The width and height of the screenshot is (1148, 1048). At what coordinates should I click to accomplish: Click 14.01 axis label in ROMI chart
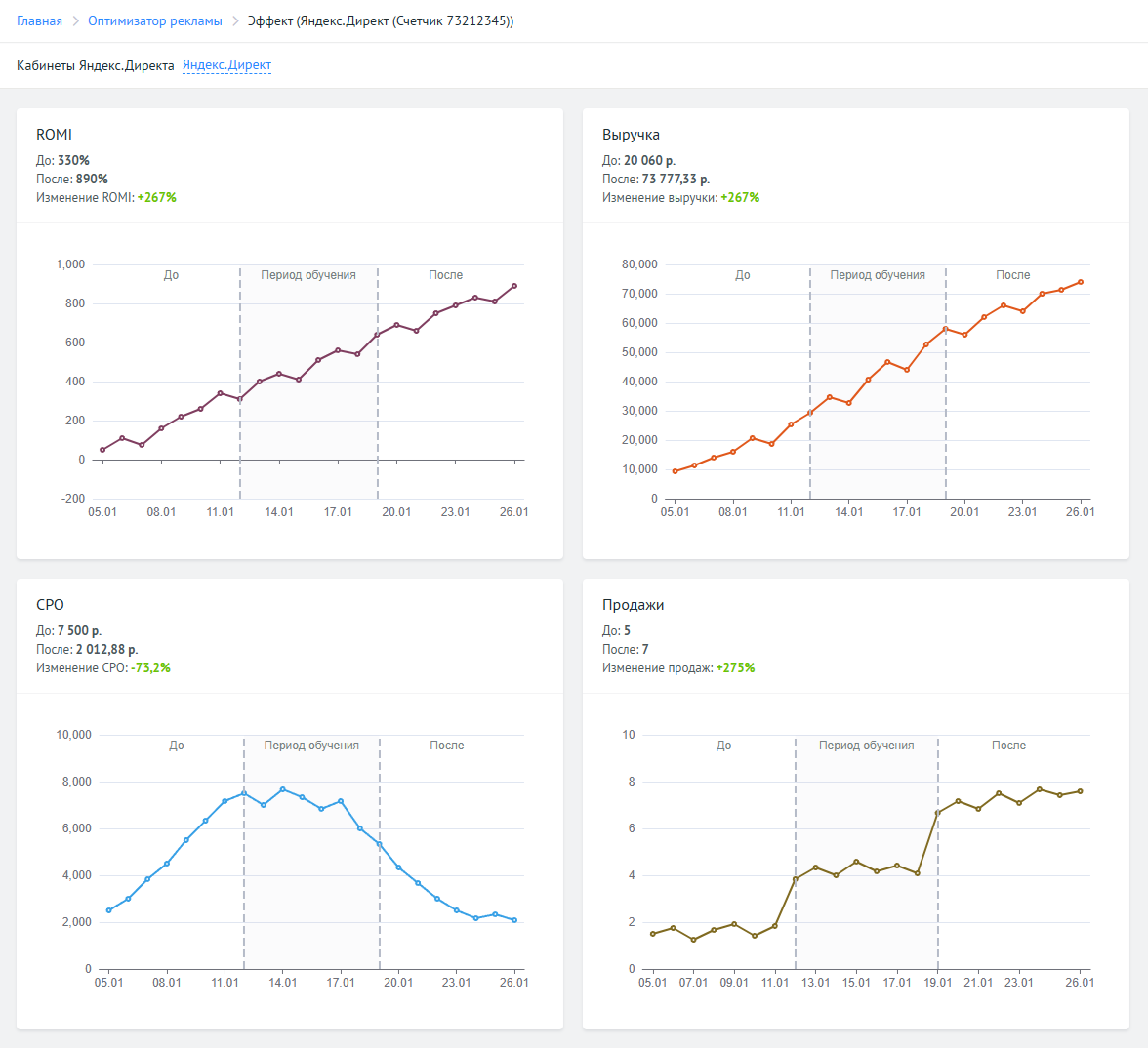(x=279, y=512)
